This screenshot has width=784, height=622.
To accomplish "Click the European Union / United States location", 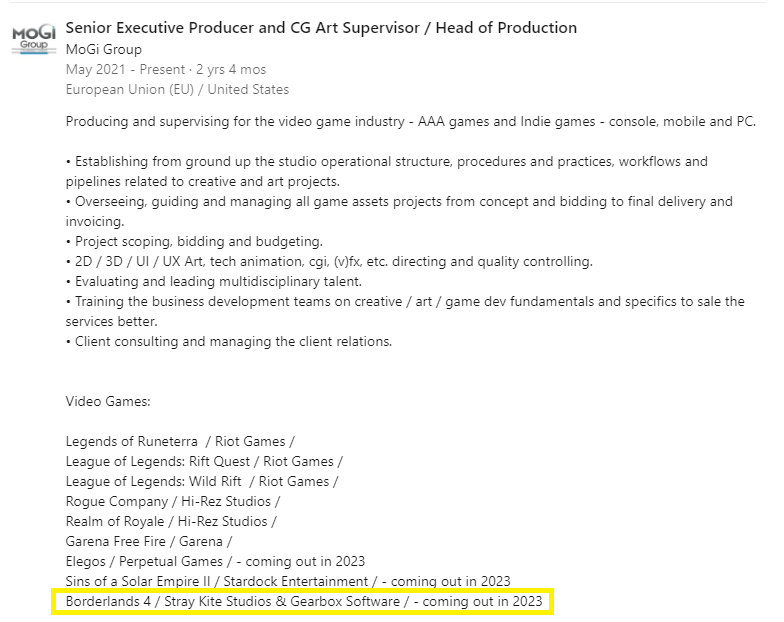I will tap(177, 89).
